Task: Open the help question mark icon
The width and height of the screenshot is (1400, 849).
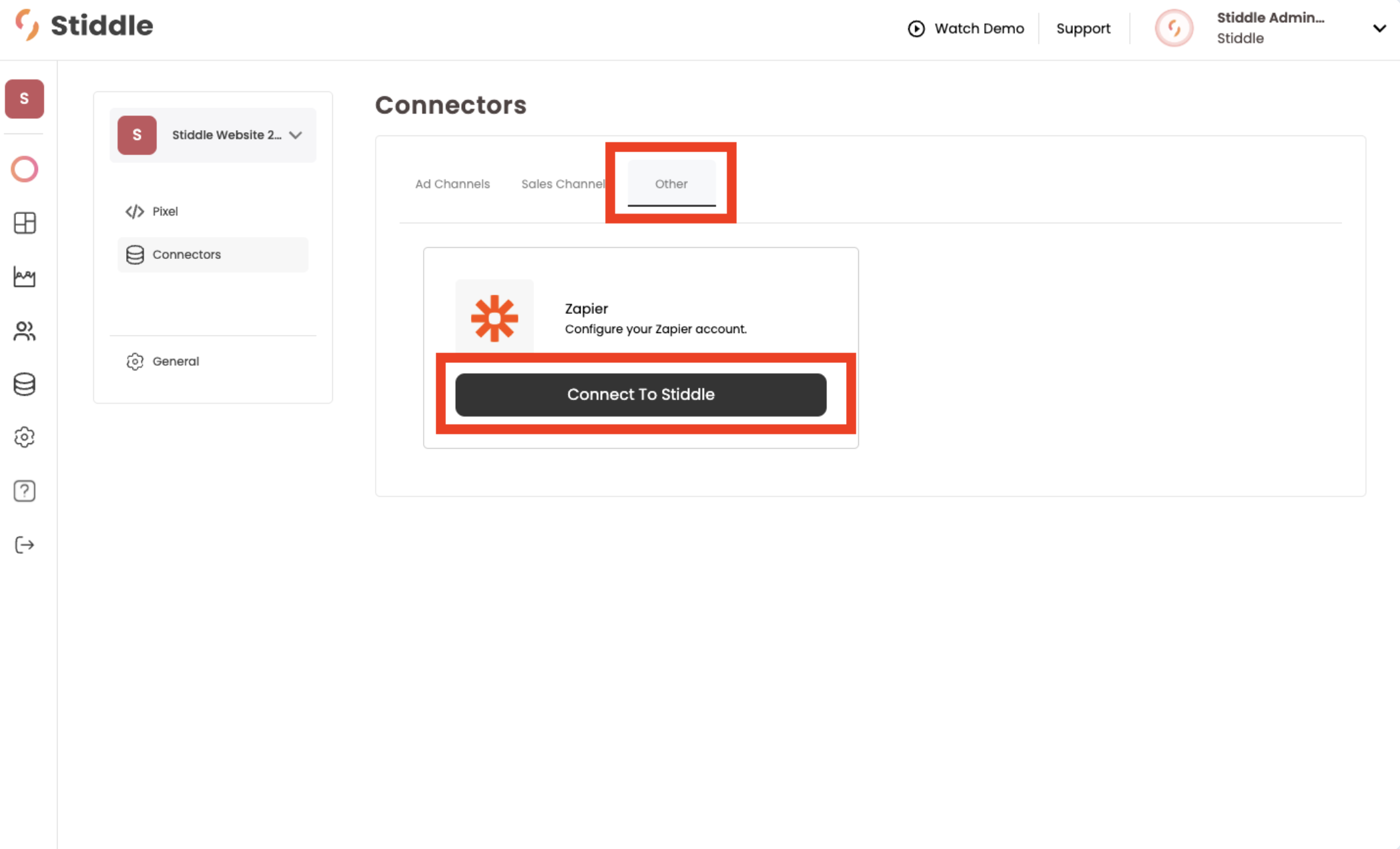Action: (25, 491)
